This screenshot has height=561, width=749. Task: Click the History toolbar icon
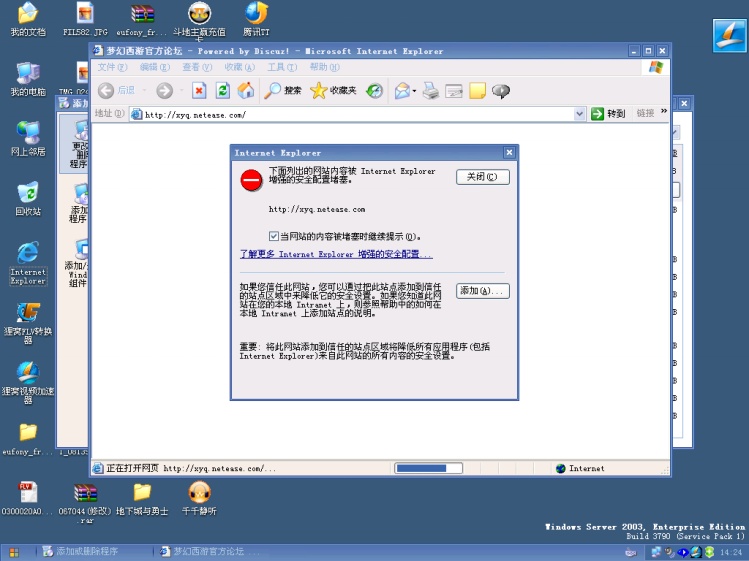375,90
